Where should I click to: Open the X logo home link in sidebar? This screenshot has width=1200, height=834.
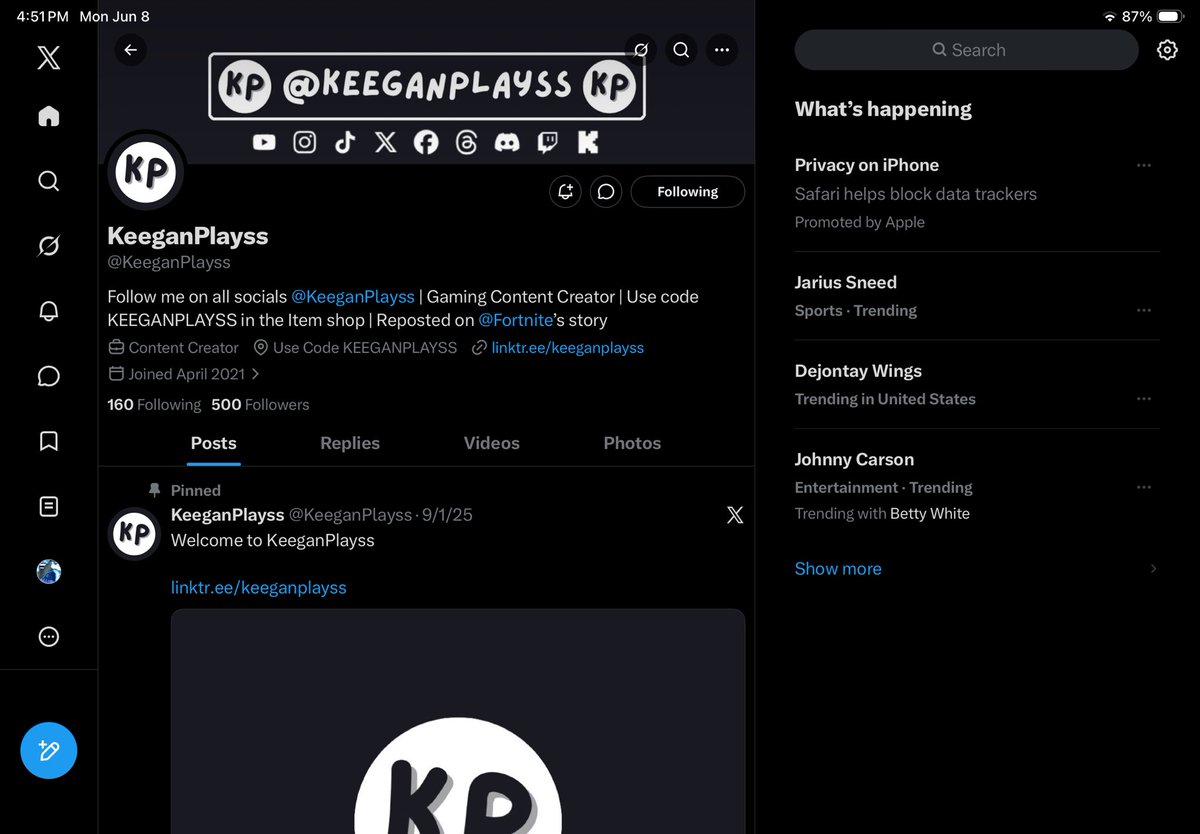pyautogui.click(x=48, y=57)
